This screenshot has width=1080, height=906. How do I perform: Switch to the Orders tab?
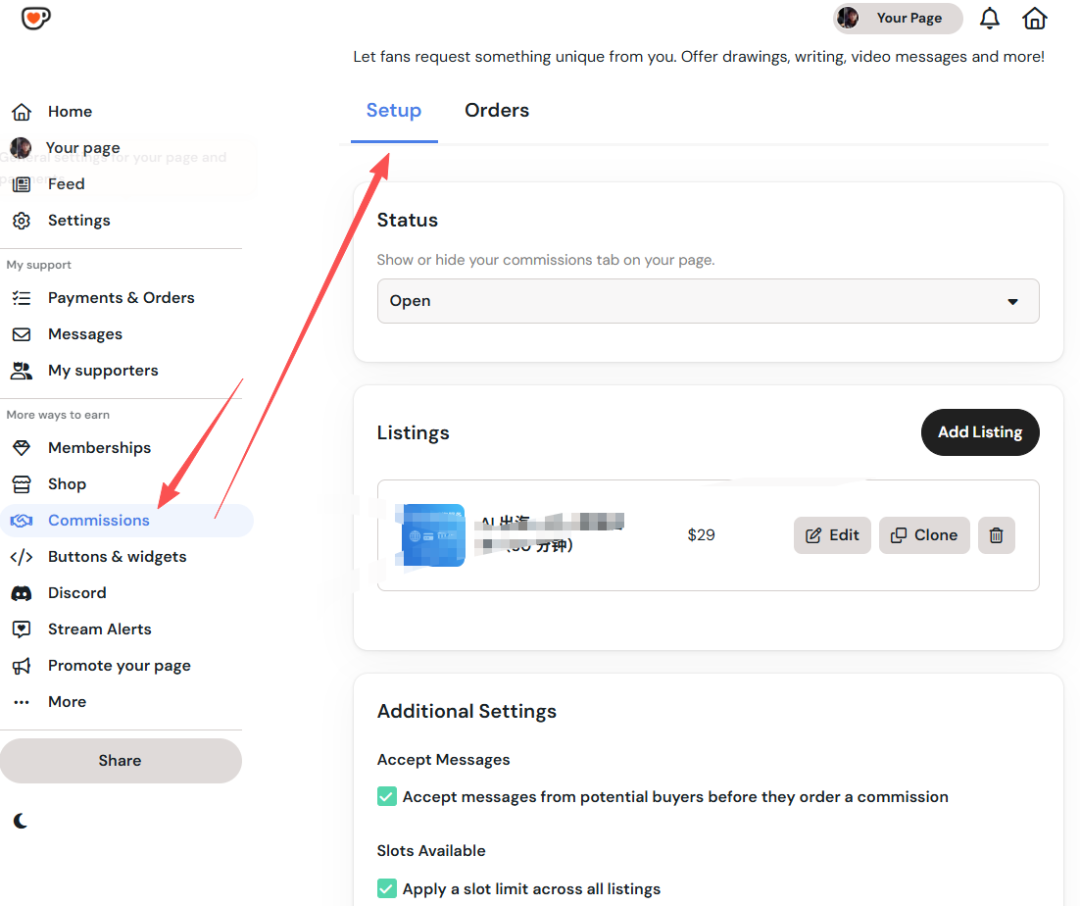point(496,111)
